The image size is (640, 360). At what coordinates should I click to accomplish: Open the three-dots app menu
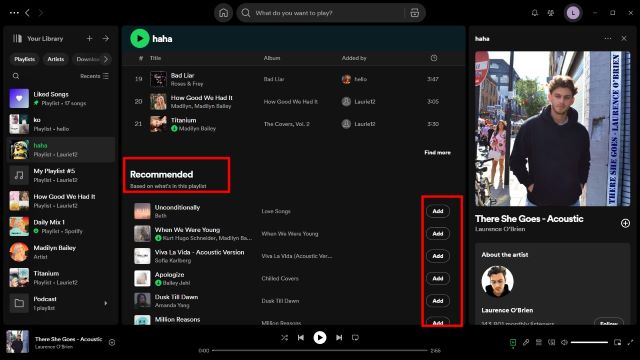coord(14,13)
